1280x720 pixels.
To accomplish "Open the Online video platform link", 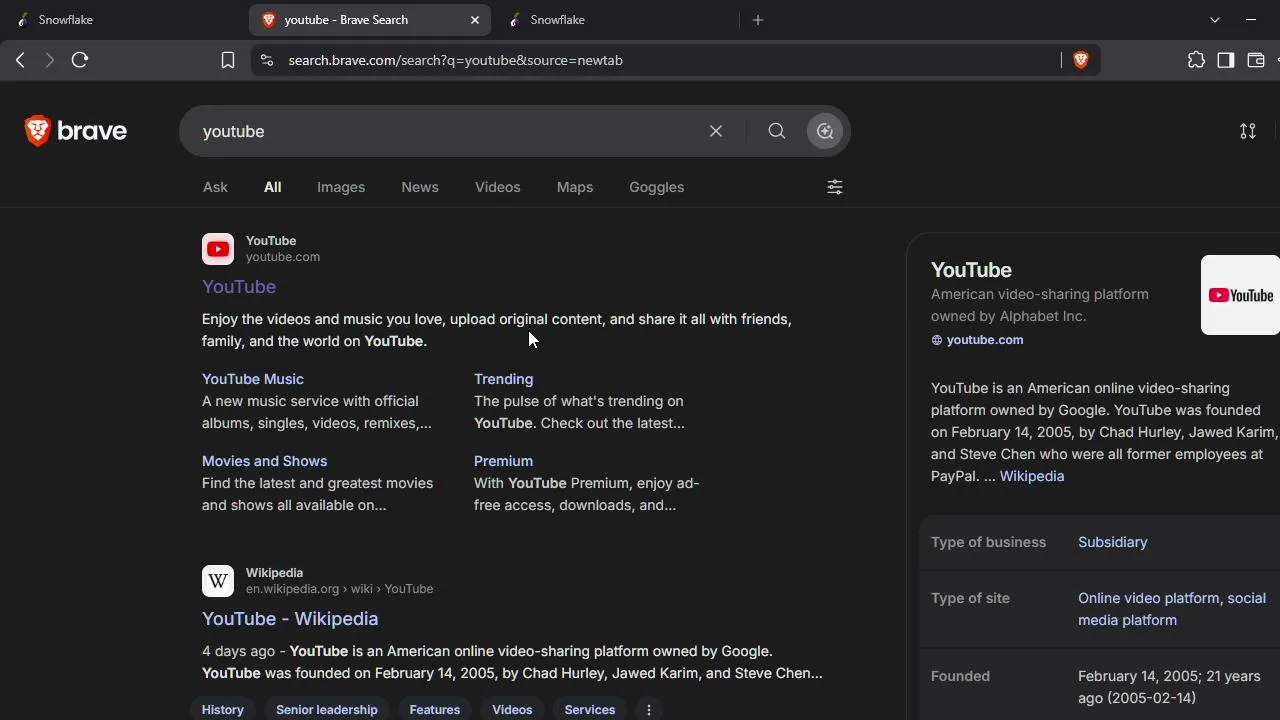I will pos(1149,598).
